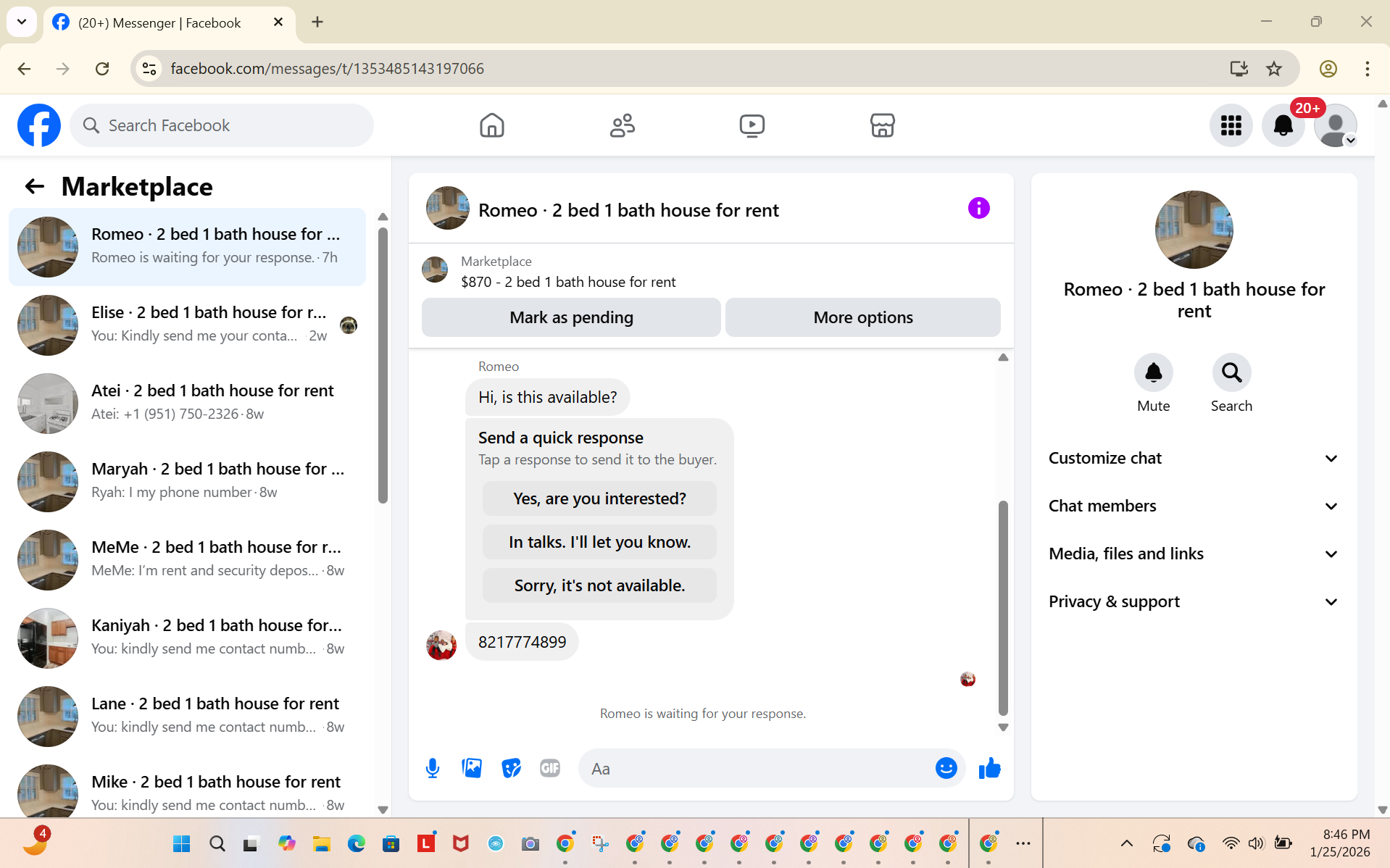Open a new browser tab
1390x868 pixels.
pos(317,22)
